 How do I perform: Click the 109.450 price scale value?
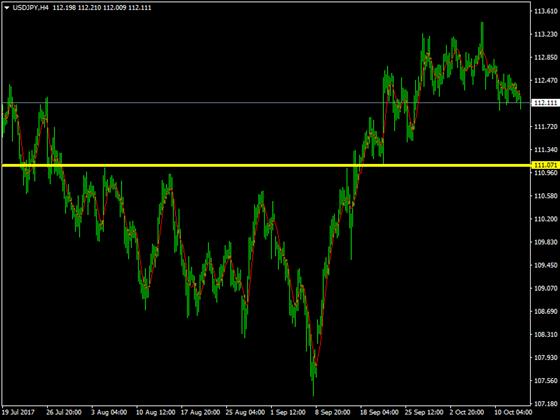(x=545, y=265)
